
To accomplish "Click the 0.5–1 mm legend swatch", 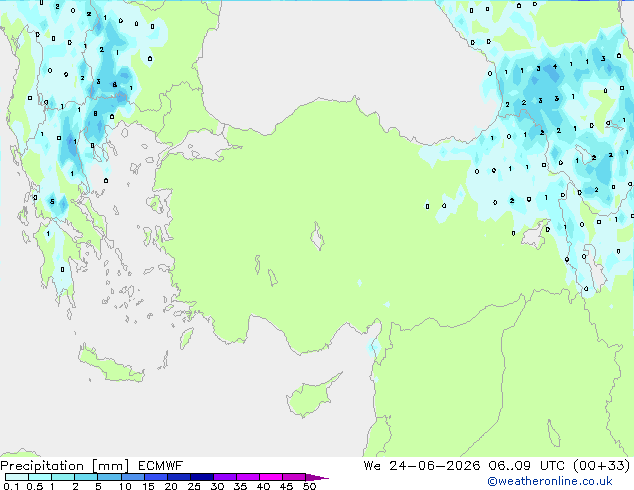I will click(40, 477).
